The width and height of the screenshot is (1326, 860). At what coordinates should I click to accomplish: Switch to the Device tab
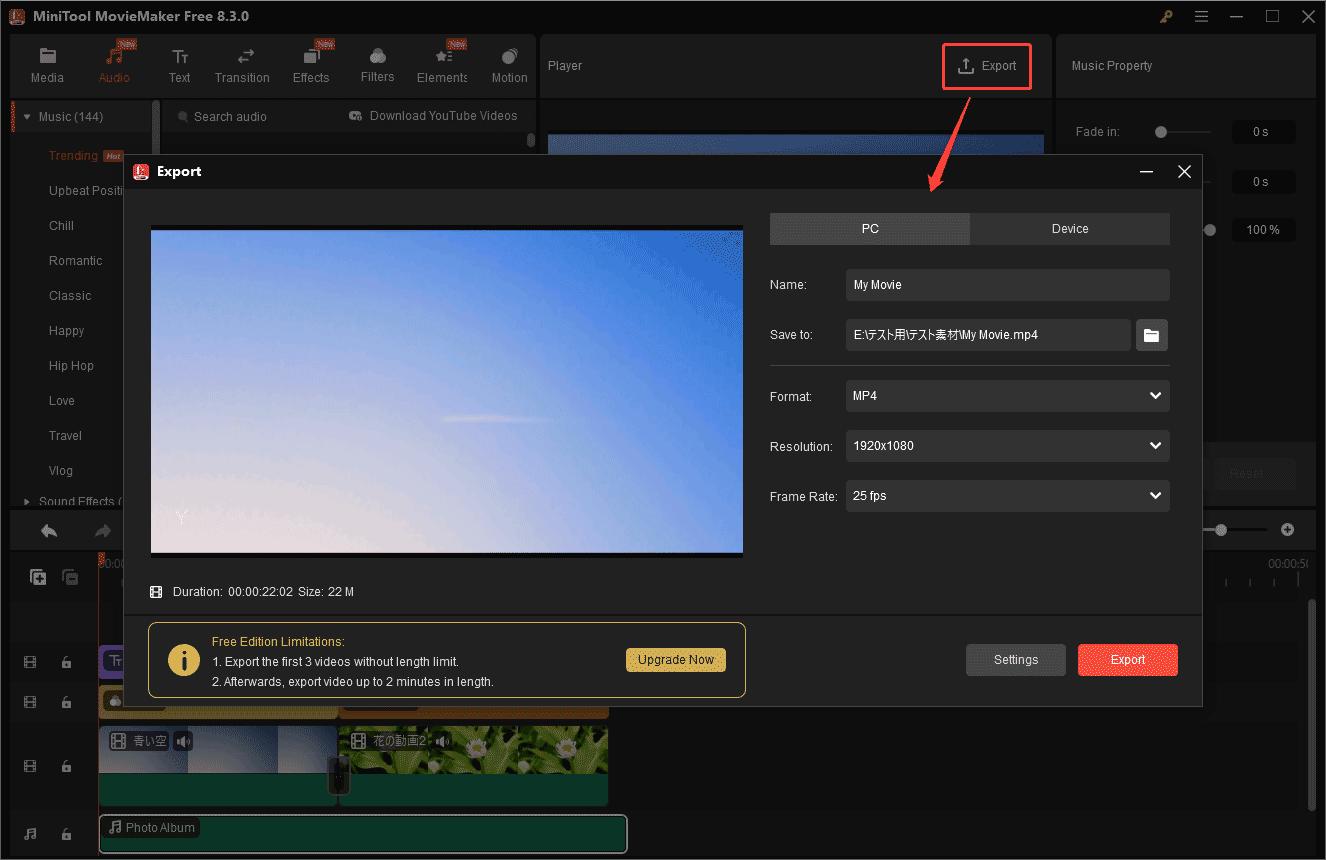point(1070,229)
